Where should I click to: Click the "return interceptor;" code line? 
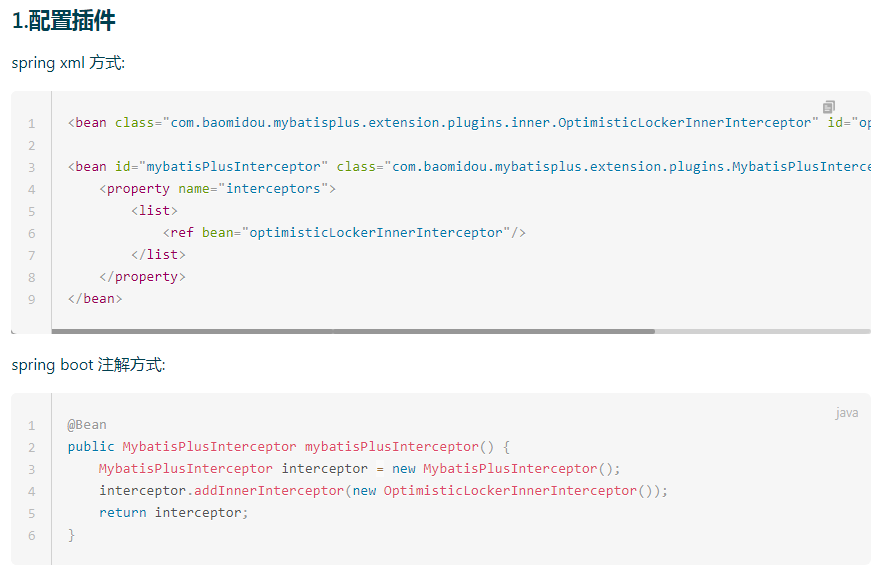pyautogui.click(x=173, y=513)
